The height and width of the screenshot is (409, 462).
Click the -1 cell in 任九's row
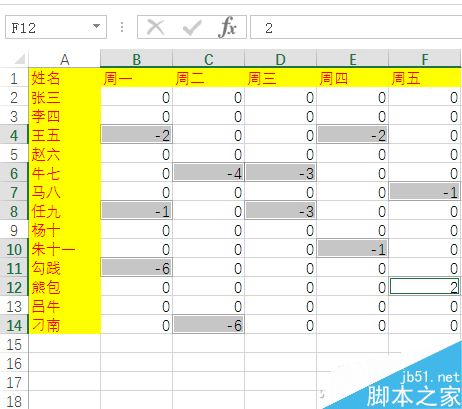point(136,211)
